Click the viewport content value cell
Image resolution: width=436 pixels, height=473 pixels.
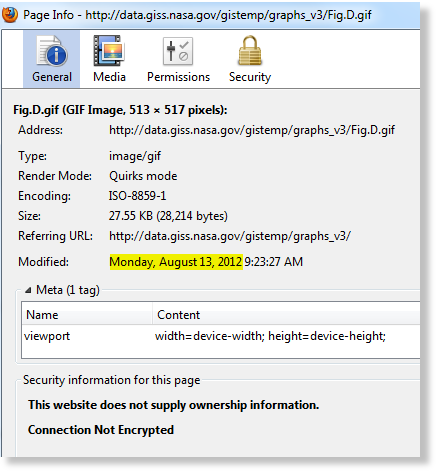pos(270,336)
